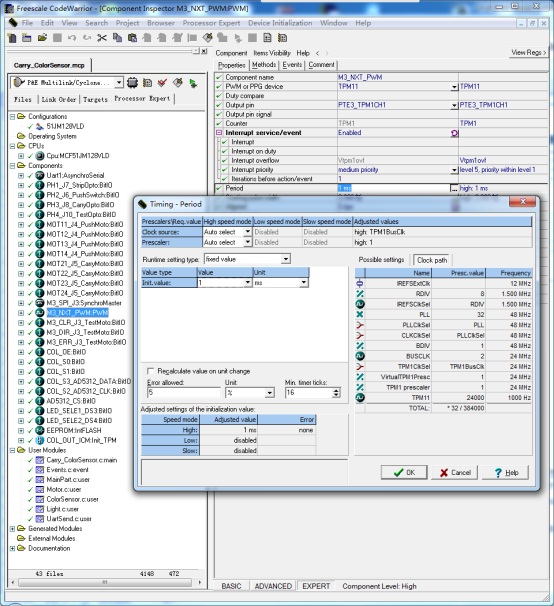The height and width of the screenshot is (606, 554).
Task: Open Clock source Auto select dropdown
Action: [247, 232]
